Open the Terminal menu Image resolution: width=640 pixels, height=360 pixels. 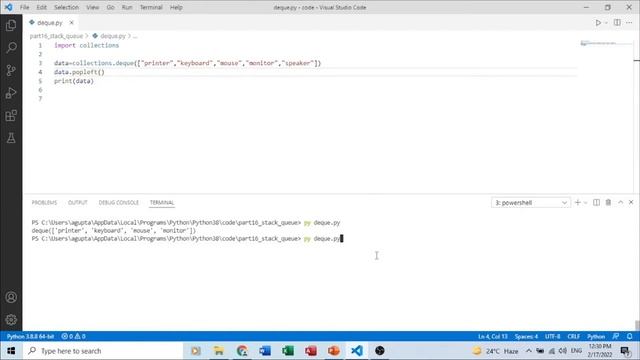[151, 7]
